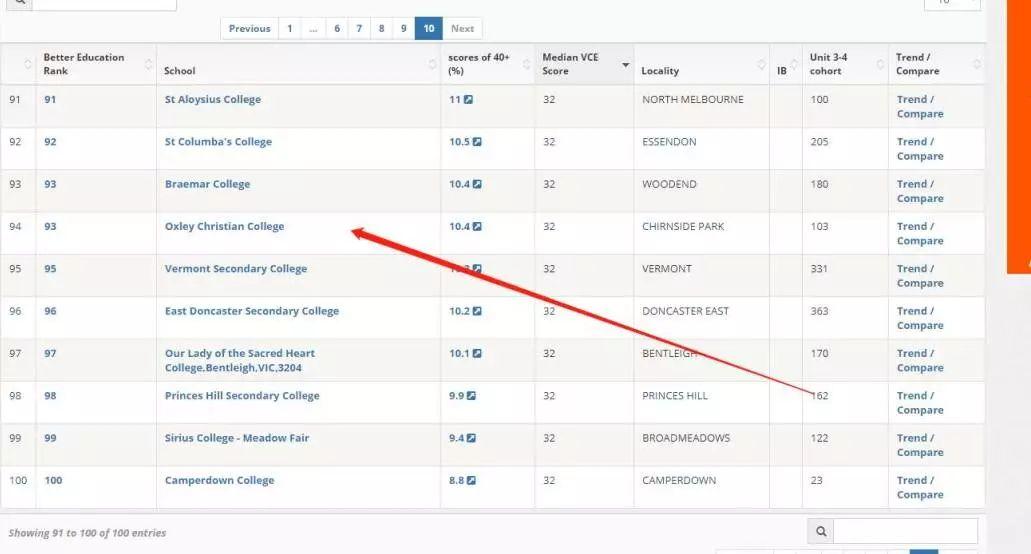Viewport: 1031px width, 554px height.
Task: Open Oxley Christian College link
Action: [224, 226]
